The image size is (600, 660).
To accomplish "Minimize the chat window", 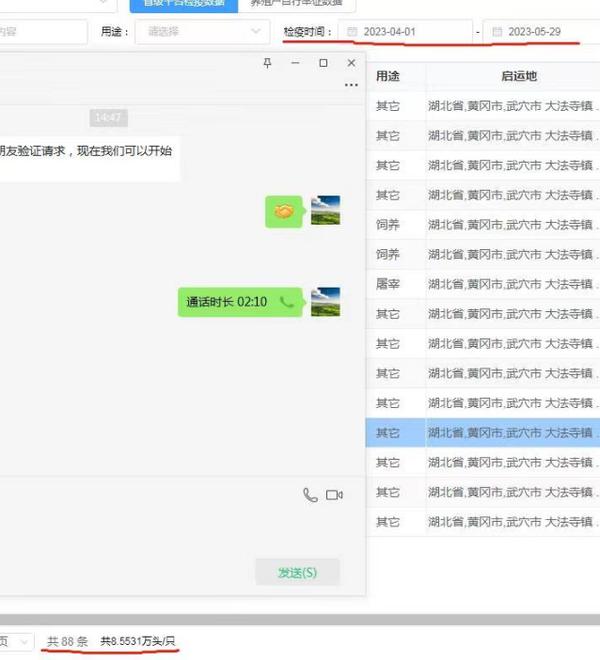I will pos(296,63).
